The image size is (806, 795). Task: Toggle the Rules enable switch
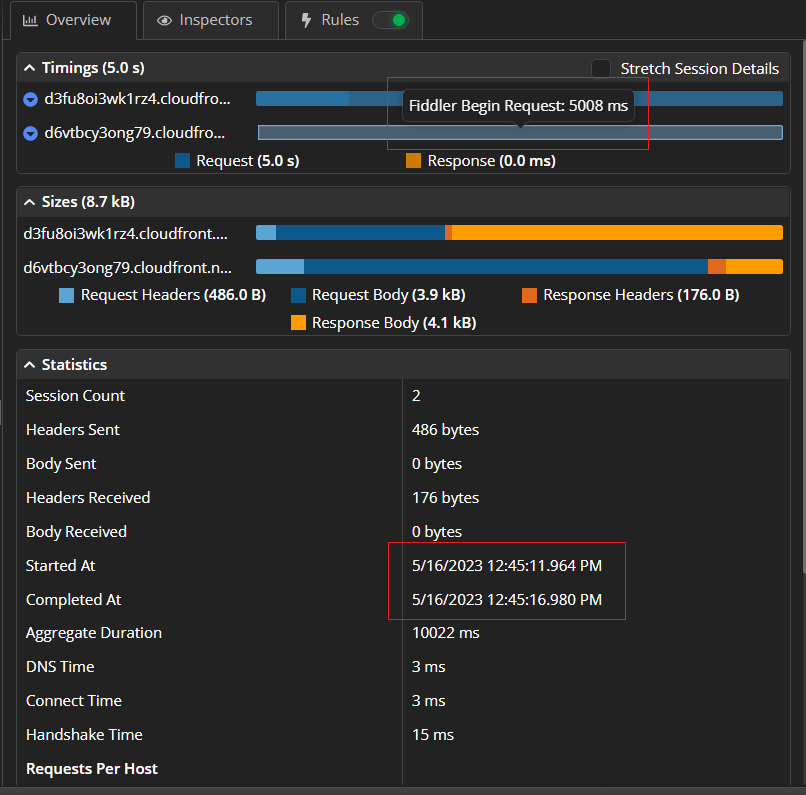tap(391, 20)
